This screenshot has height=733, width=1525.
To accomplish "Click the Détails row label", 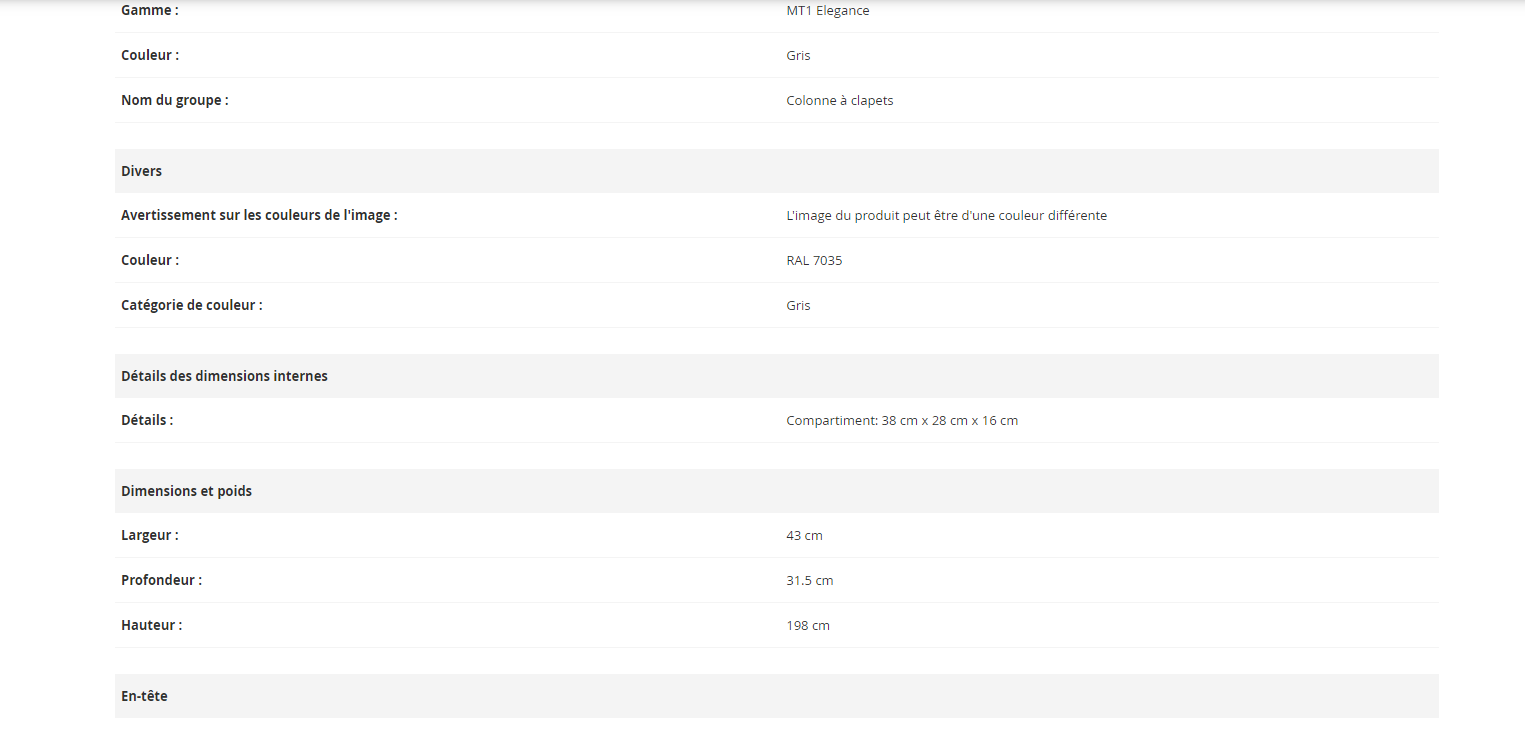I will (147, 420).
